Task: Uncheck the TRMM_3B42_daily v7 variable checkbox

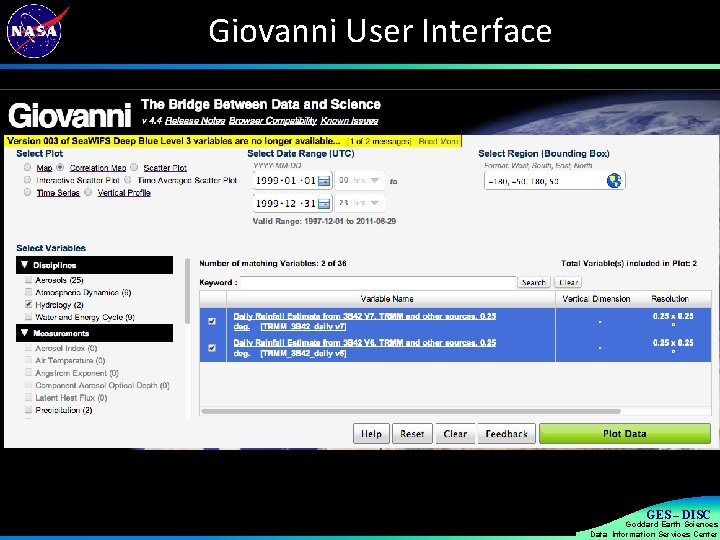Action: tap(212, 321)
